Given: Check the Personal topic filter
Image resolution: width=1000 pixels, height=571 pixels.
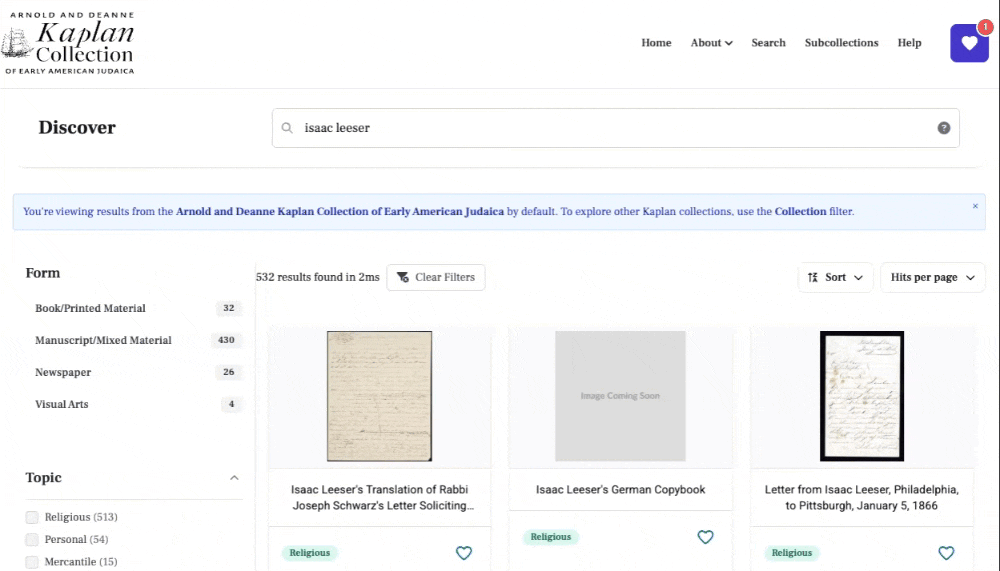Looking at the screenshot, I should pyautogui.click(x=32, y=540).
